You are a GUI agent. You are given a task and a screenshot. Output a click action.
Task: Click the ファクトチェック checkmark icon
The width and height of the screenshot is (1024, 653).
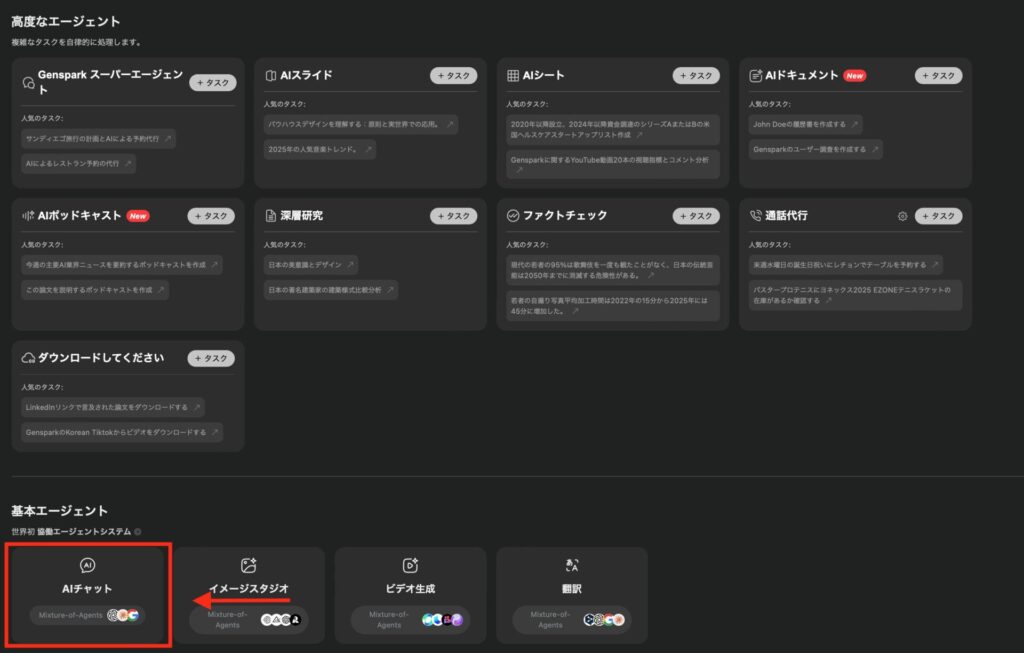tap(513, 215)
